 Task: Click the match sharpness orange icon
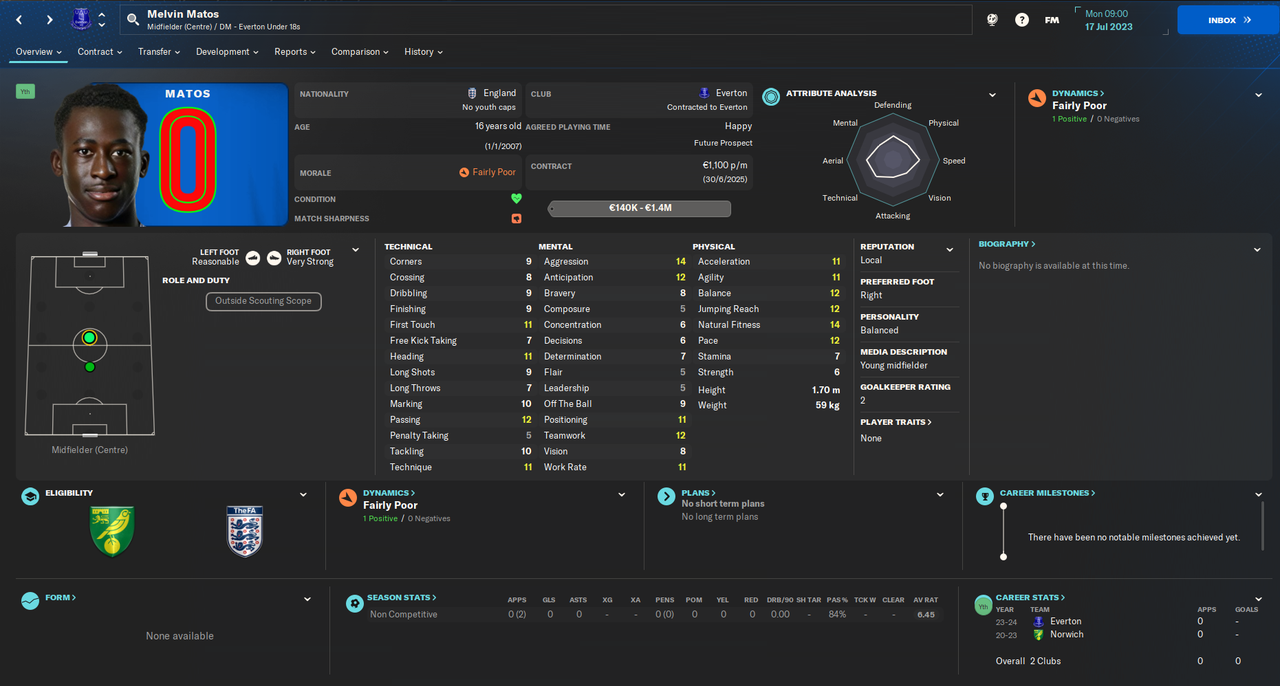516,218
